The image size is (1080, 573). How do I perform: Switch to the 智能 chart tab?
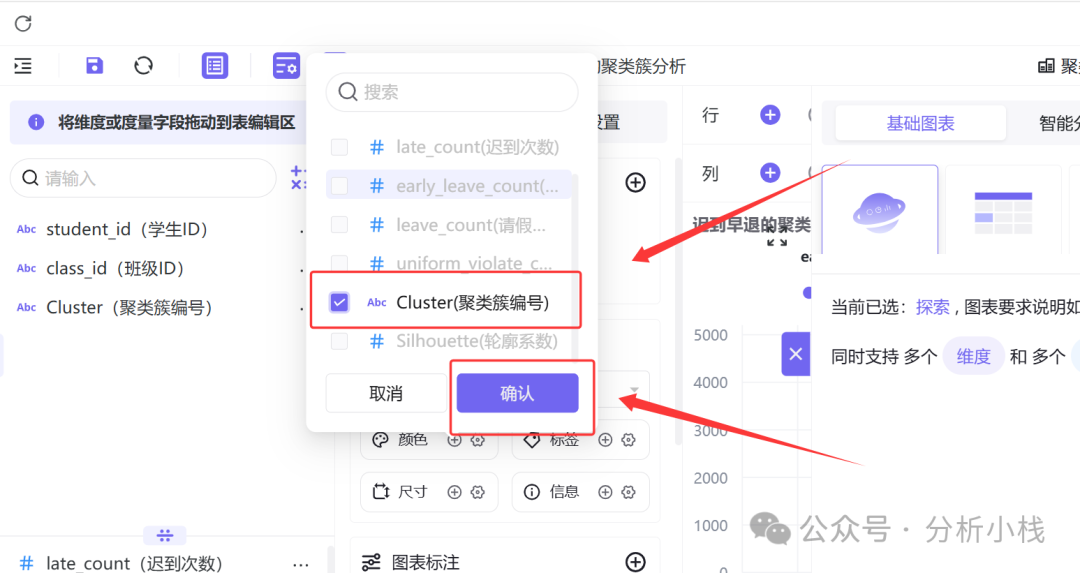click(x=1059, y=123)
